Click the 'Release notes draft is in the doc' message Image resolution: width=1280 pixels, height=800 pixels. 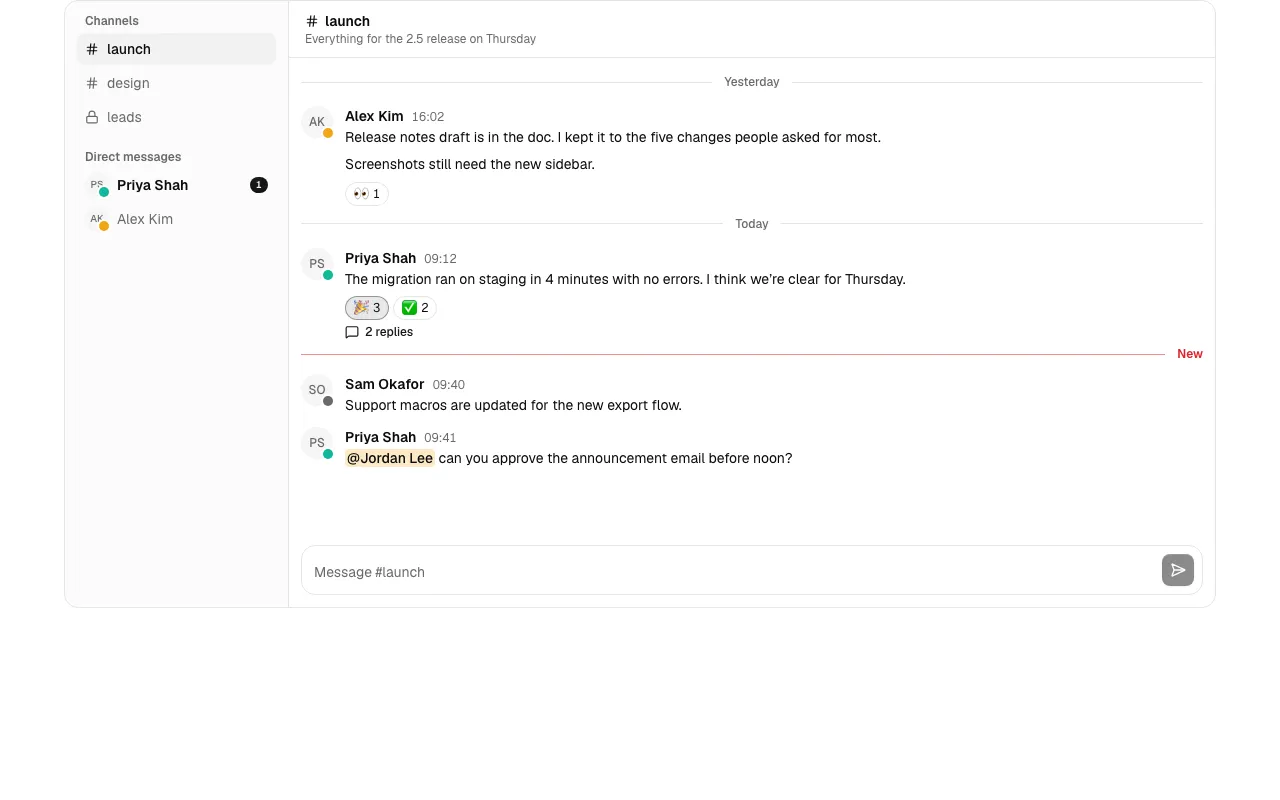(613, 137)
